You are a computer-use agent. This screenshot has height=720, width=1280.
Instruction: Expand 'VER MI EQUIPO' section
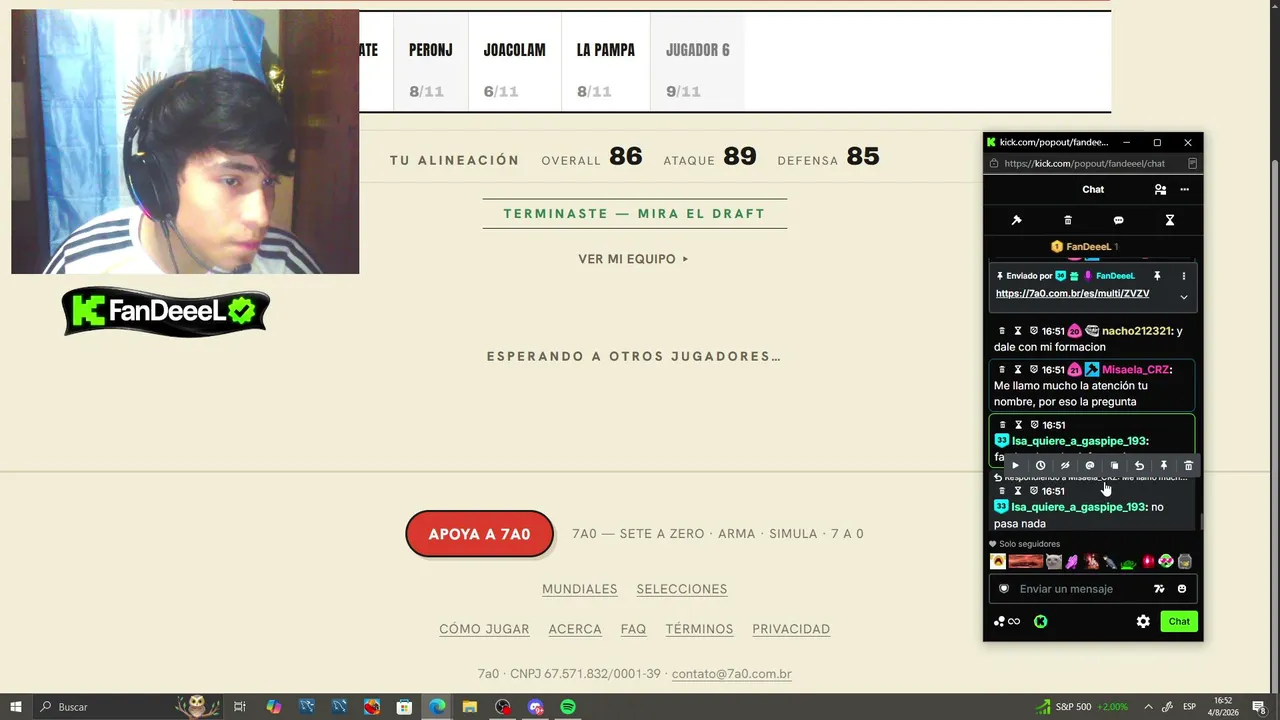[x=634, y=259]
